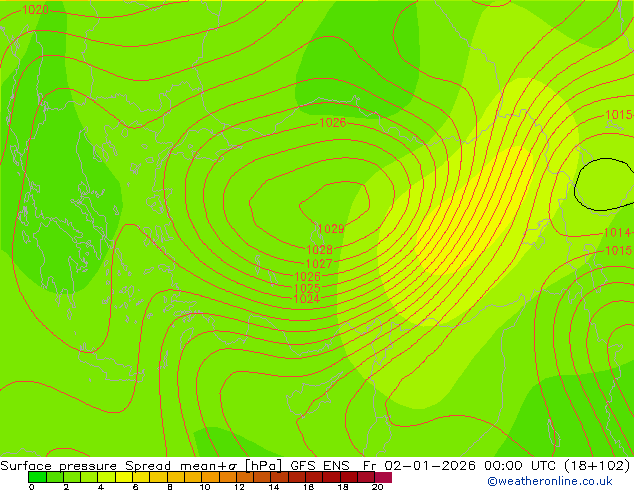Pick the legend swatch starting at 12
The image size is (634, 490).
245,477
